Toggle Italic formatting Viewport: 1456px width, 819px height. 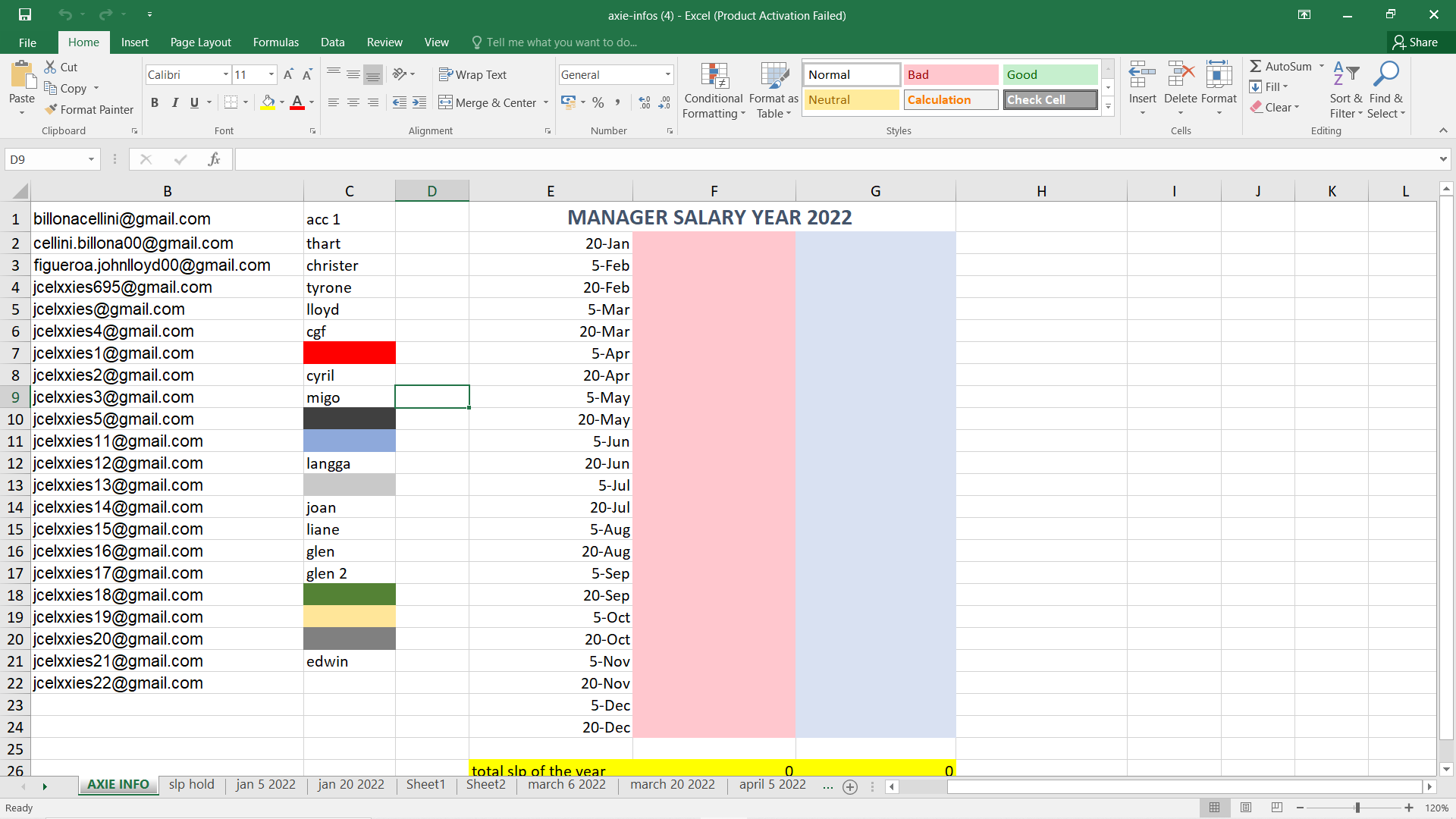click(174, 102)
